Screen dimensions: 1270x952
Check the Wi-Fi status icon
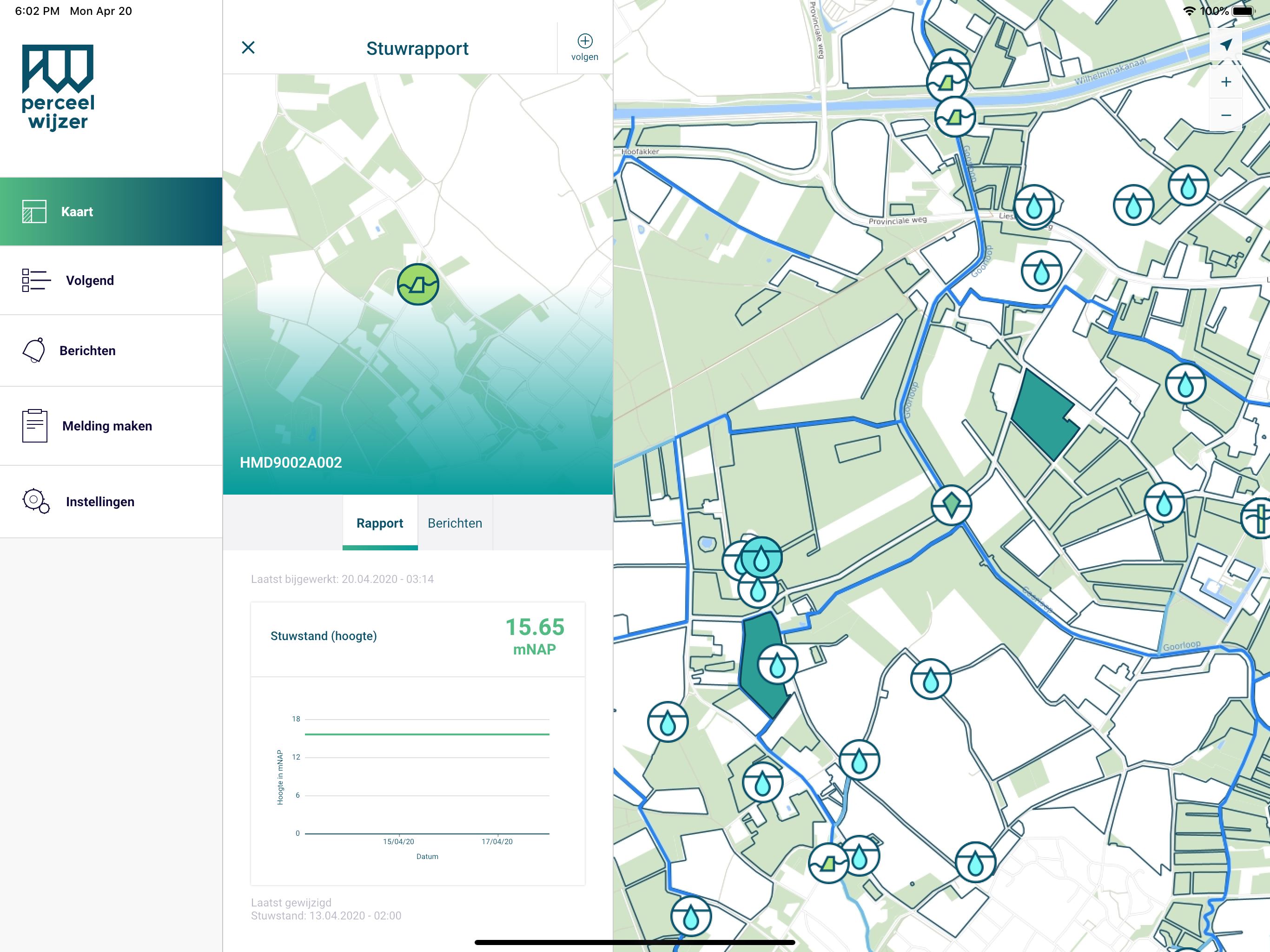click(x=1190, y=11)
